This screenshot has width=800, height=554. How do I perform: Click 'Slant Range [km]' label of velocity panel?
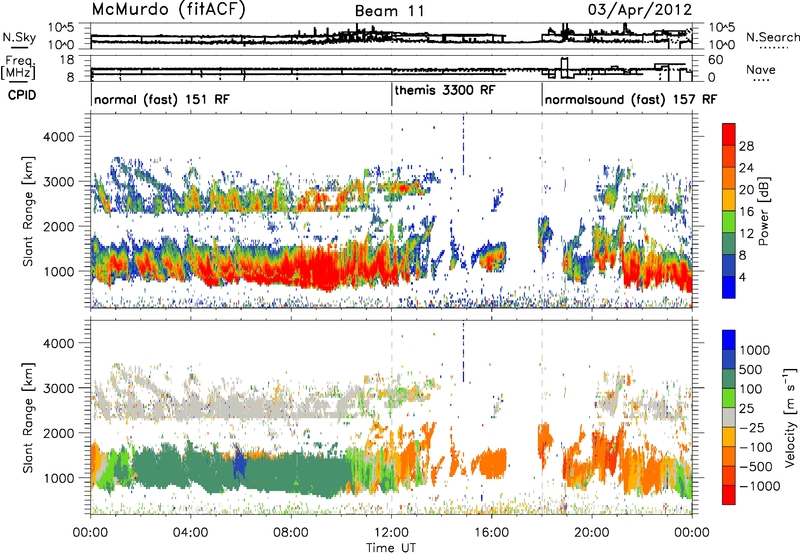click(x=29, y=417)
